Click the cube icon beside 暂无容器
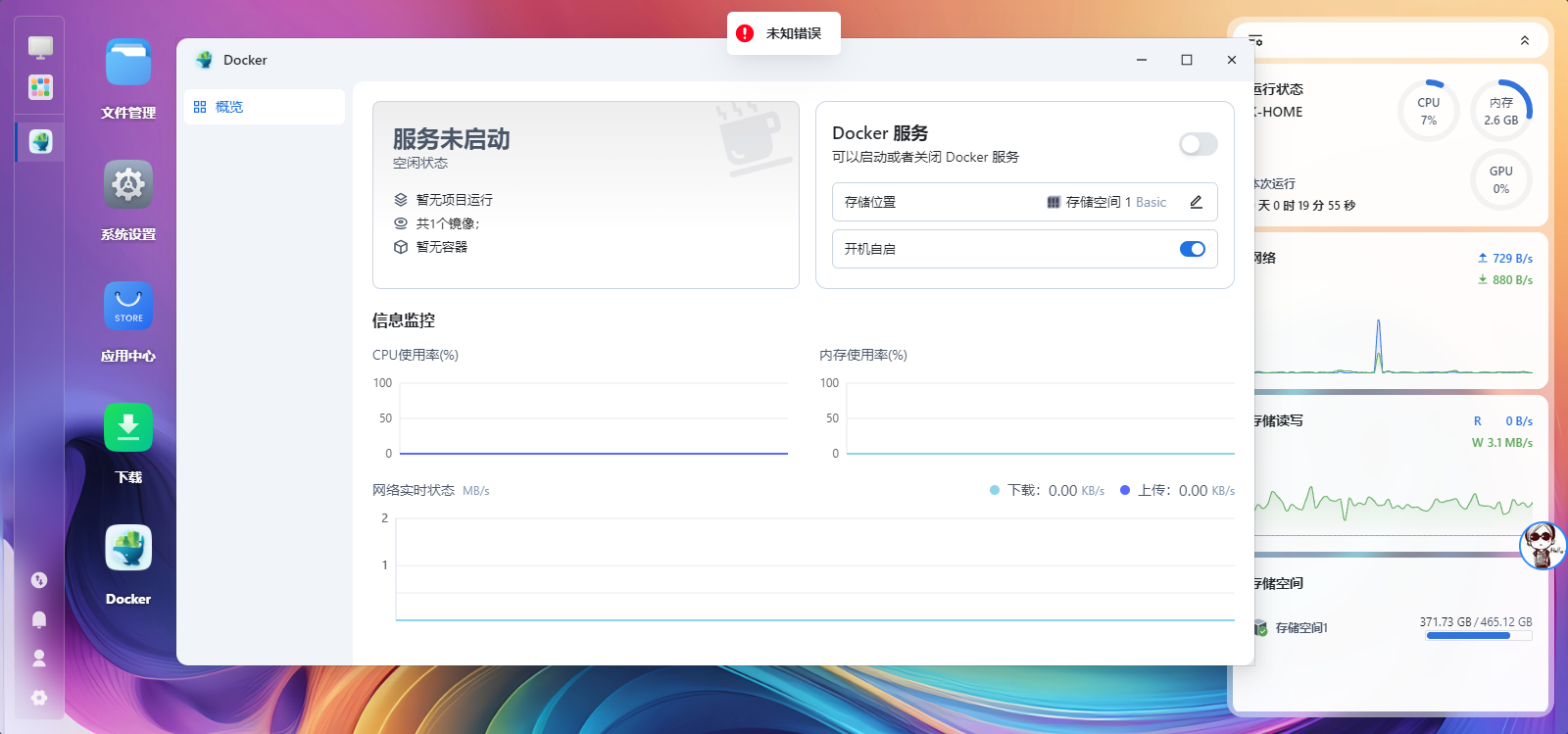This screenshot has height=734, width=1568. [401, 247]
